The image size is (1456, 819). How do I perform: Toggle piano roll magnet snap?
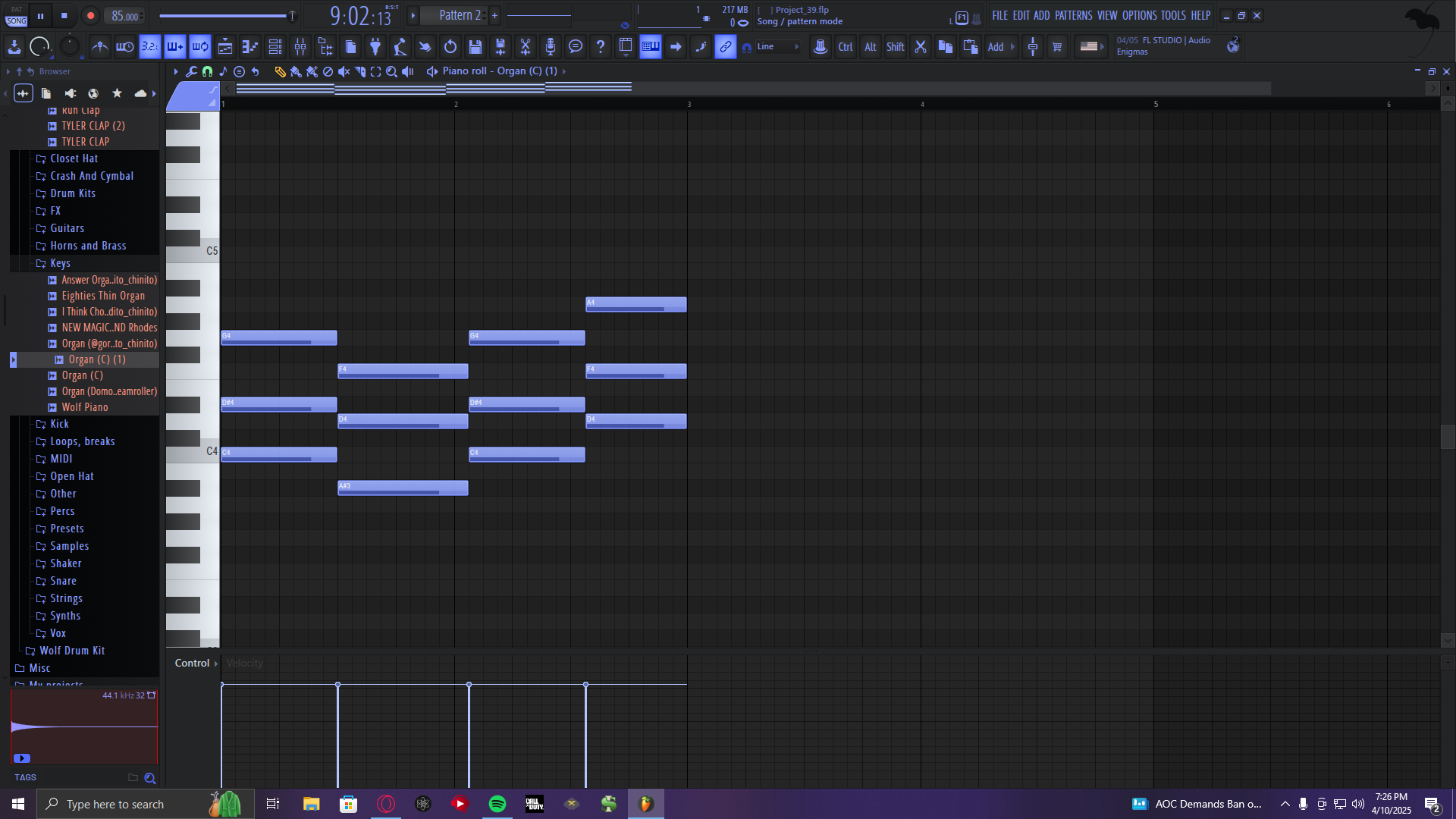[x=207, y=71]
